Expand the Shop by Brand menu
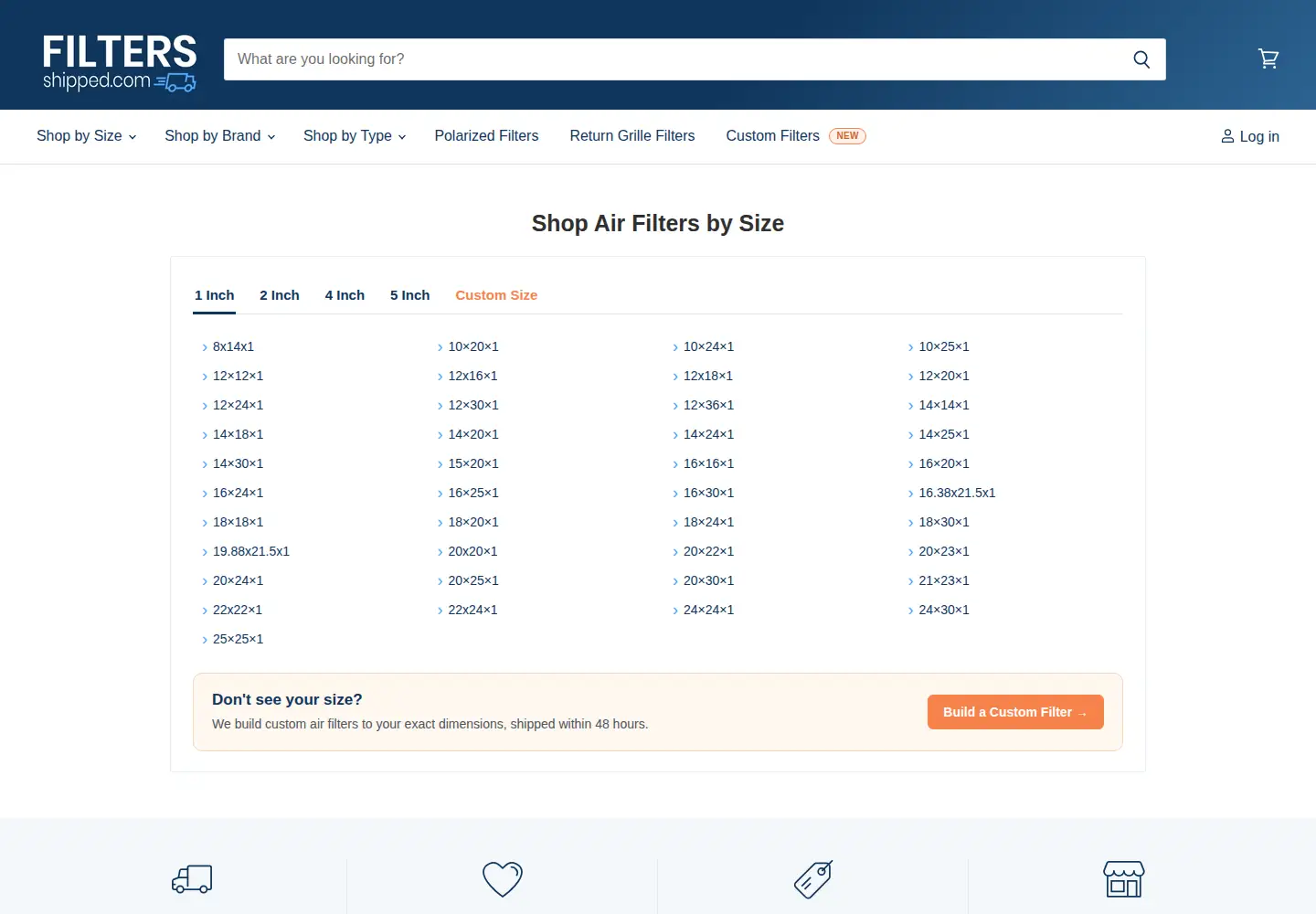Viewport: 1316px width, 914px height. pos(220,136)
